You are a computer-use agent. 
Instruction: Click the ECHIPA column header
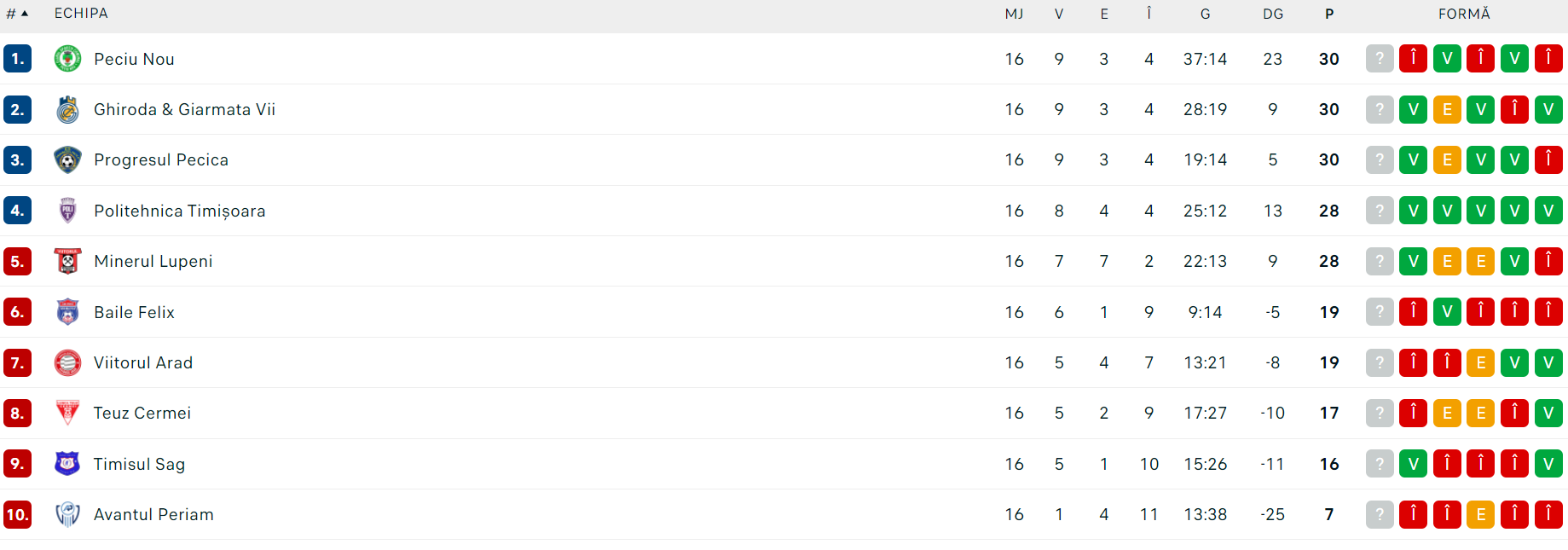tap(81, 14)
